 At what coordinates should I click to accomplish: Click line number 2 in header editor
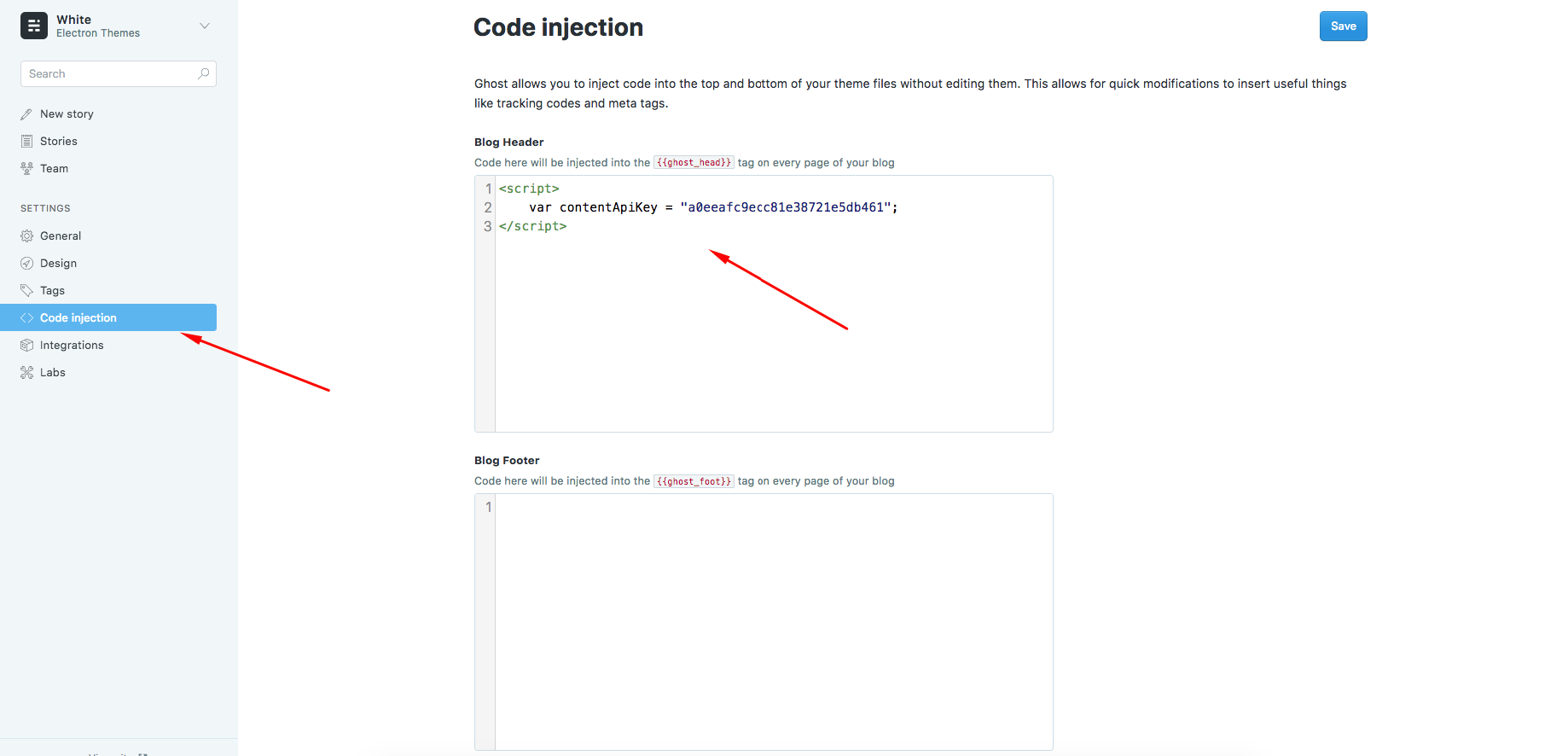(488, 207)
